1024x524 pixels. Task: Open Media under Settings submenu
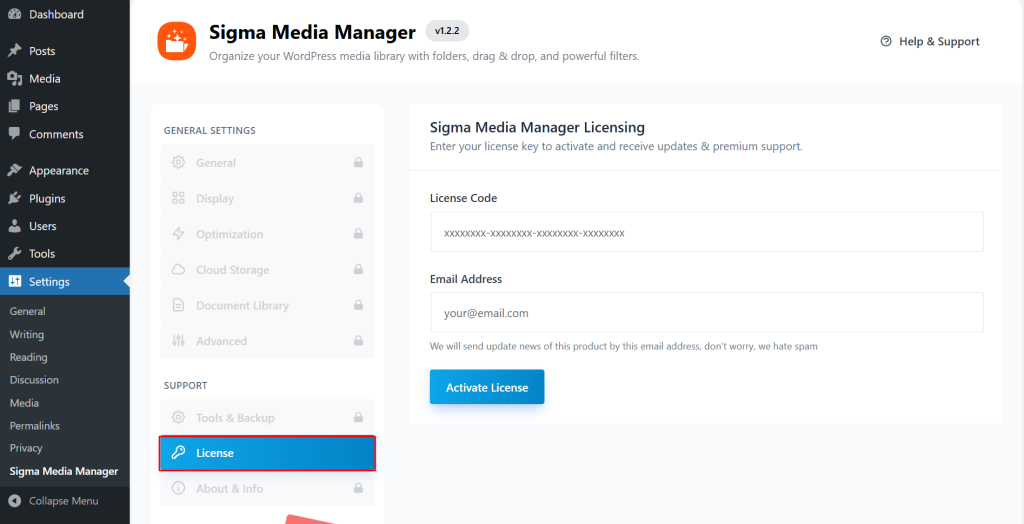coord(24,403)
